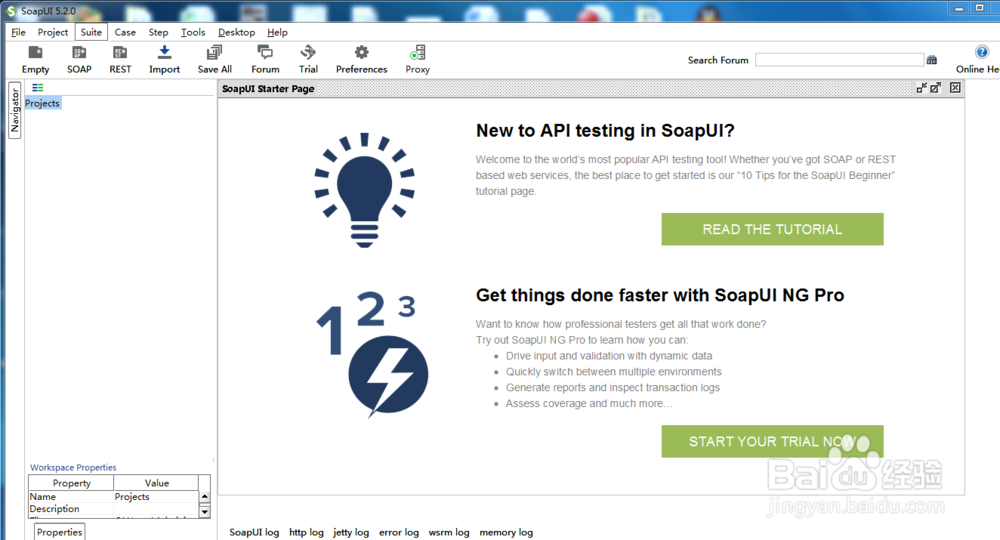This screenshot has width=1000, height=540.
Task: Open the Help menu
Action: pyautogui.click(x=277, y=32)
